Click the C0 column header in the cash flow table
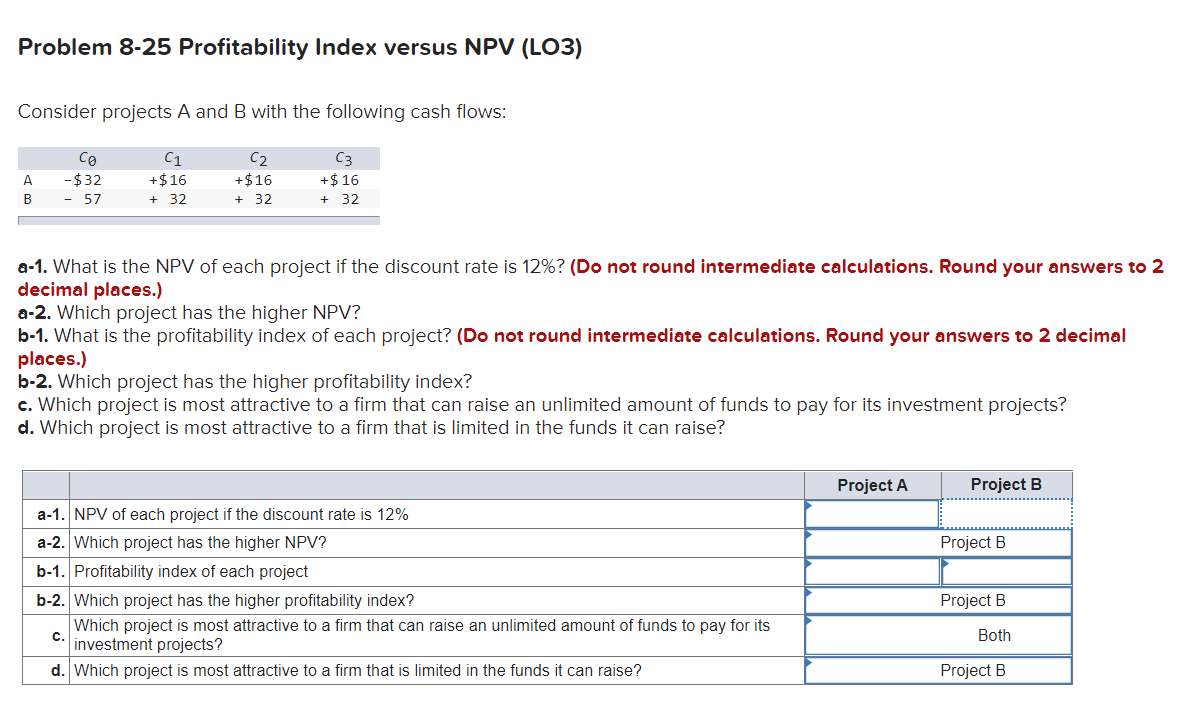Screen dimensions: 1182x719 point(85,157)
